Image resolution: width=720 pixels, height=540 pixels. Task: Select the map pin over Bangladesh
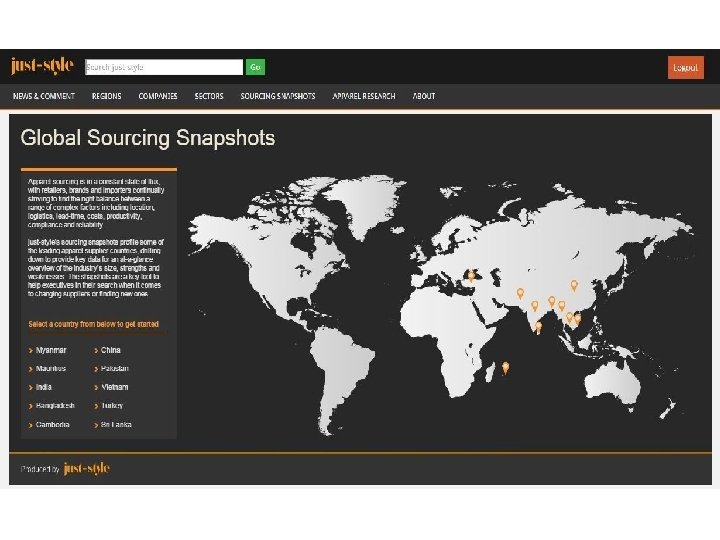click(551, 302)
